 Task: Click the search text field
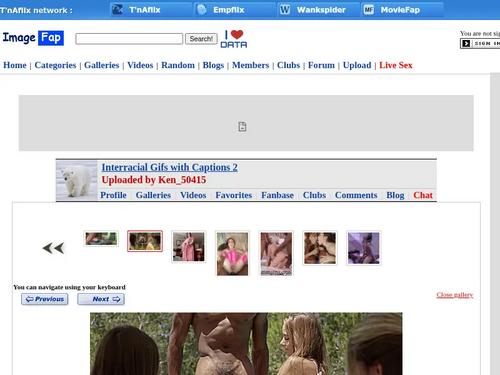pos(129,39)
